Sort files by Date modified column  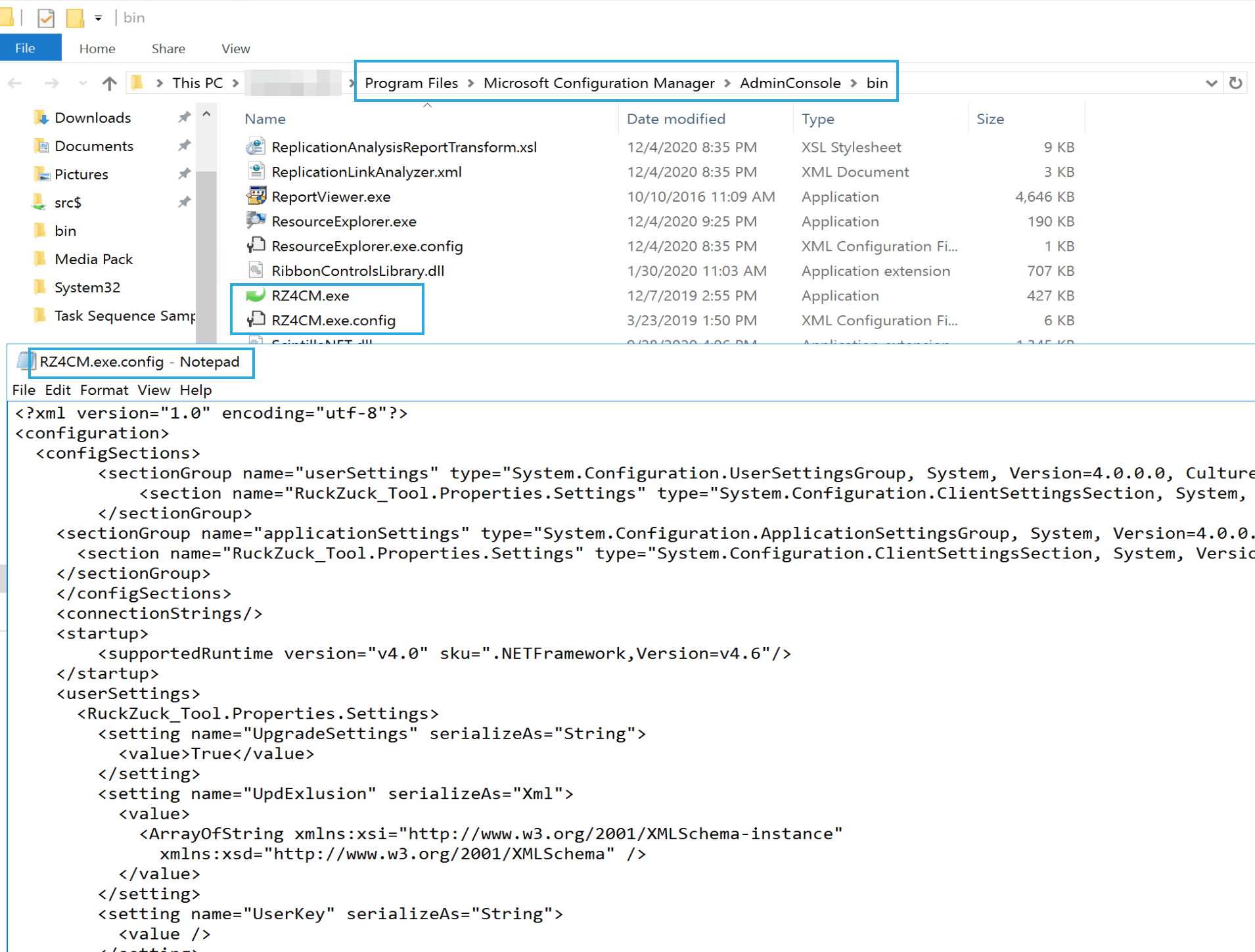tap(675, 119)
